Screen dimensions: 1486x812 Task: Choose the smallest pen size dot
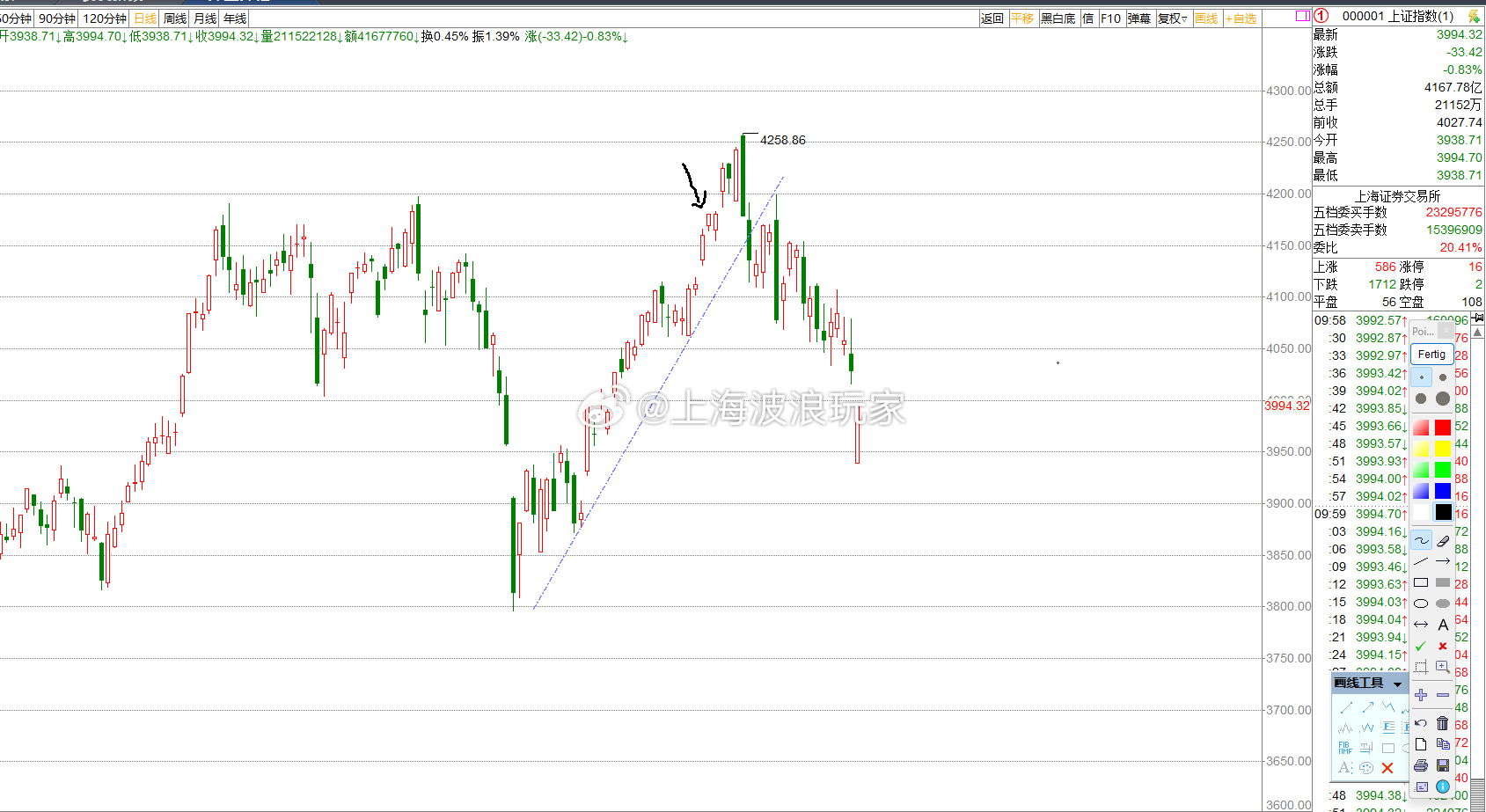click(x=1421, y=377)
